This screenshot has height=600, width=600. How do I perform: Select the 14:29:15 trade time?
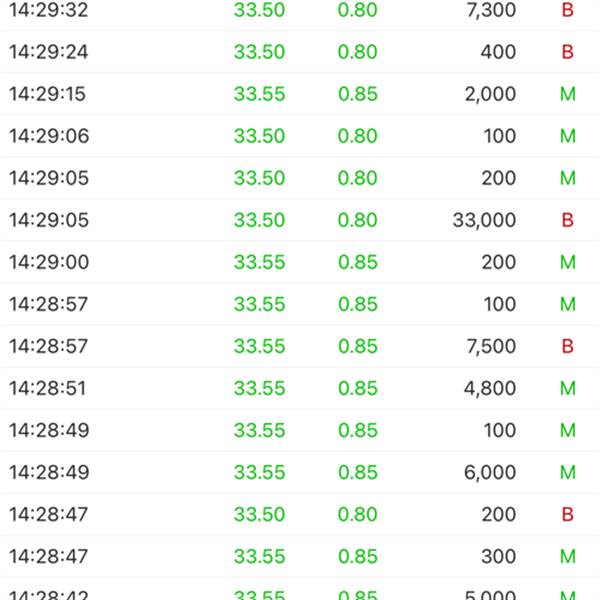pos(48,94)
